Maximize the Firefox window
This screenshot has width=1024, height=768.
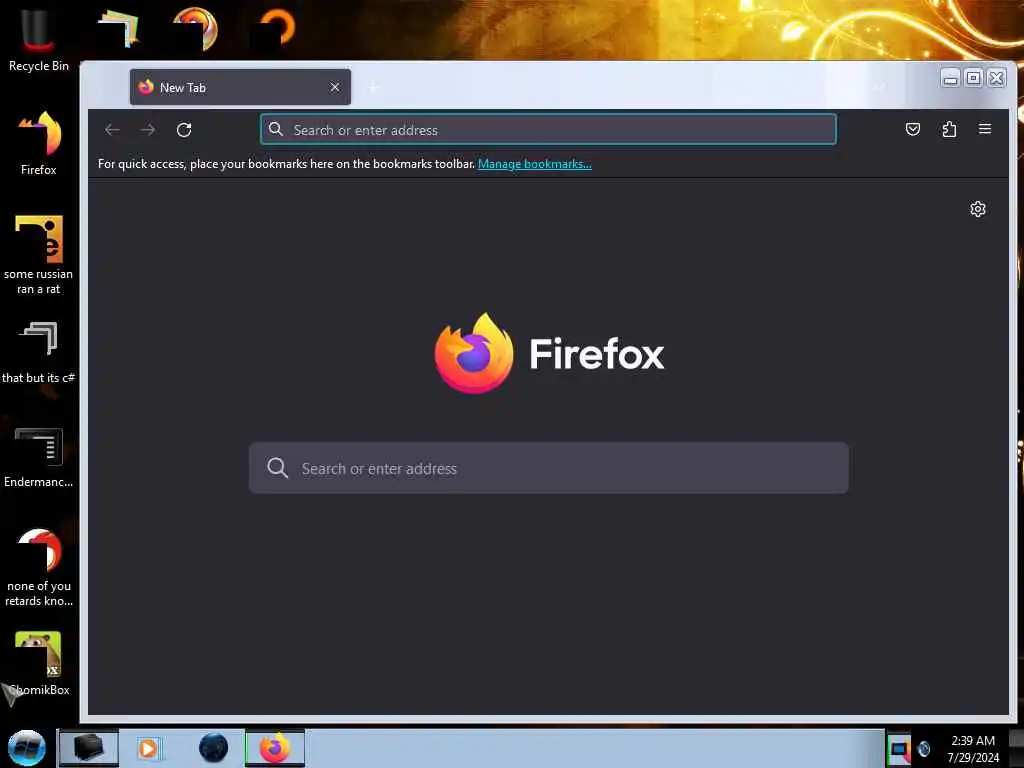tap(973, 78)
